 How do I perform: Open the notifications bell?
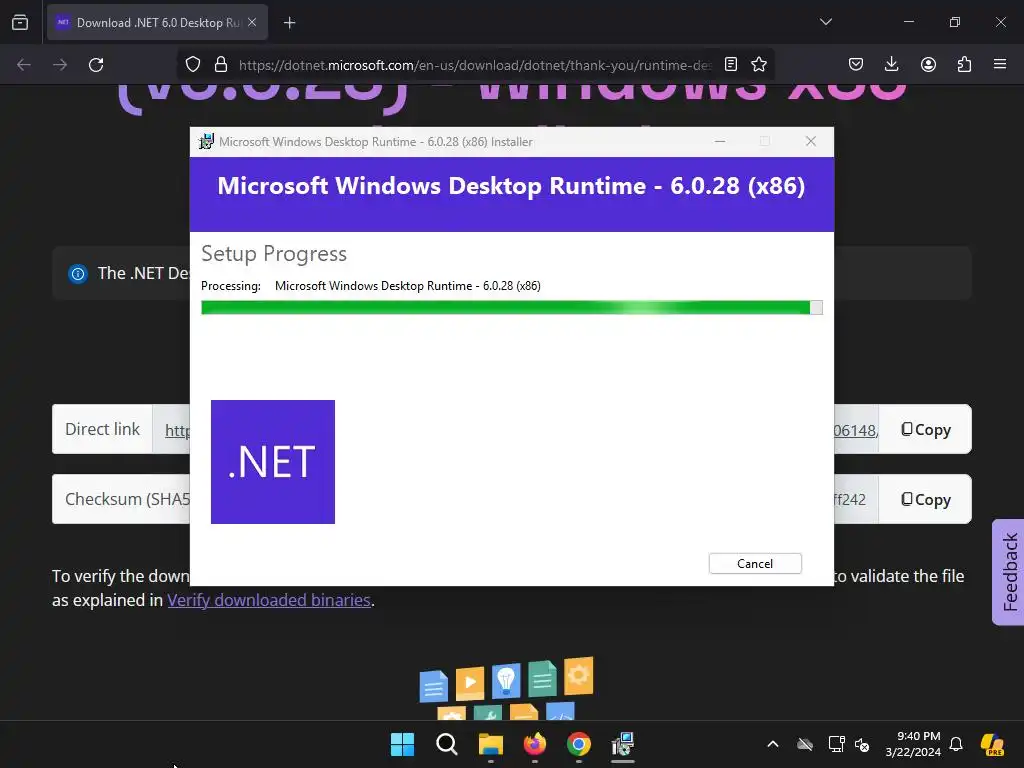[x=956, y=744]
